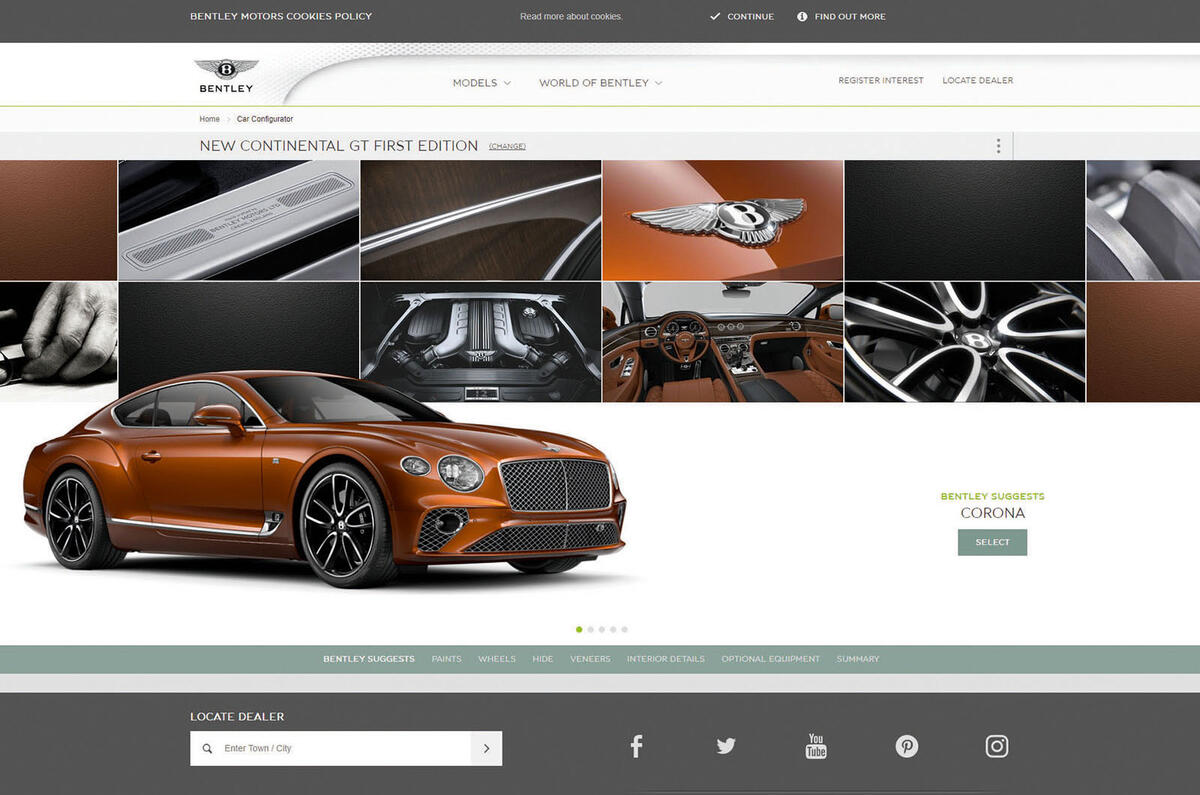Open the Facebook social icon

pos(636,746)
